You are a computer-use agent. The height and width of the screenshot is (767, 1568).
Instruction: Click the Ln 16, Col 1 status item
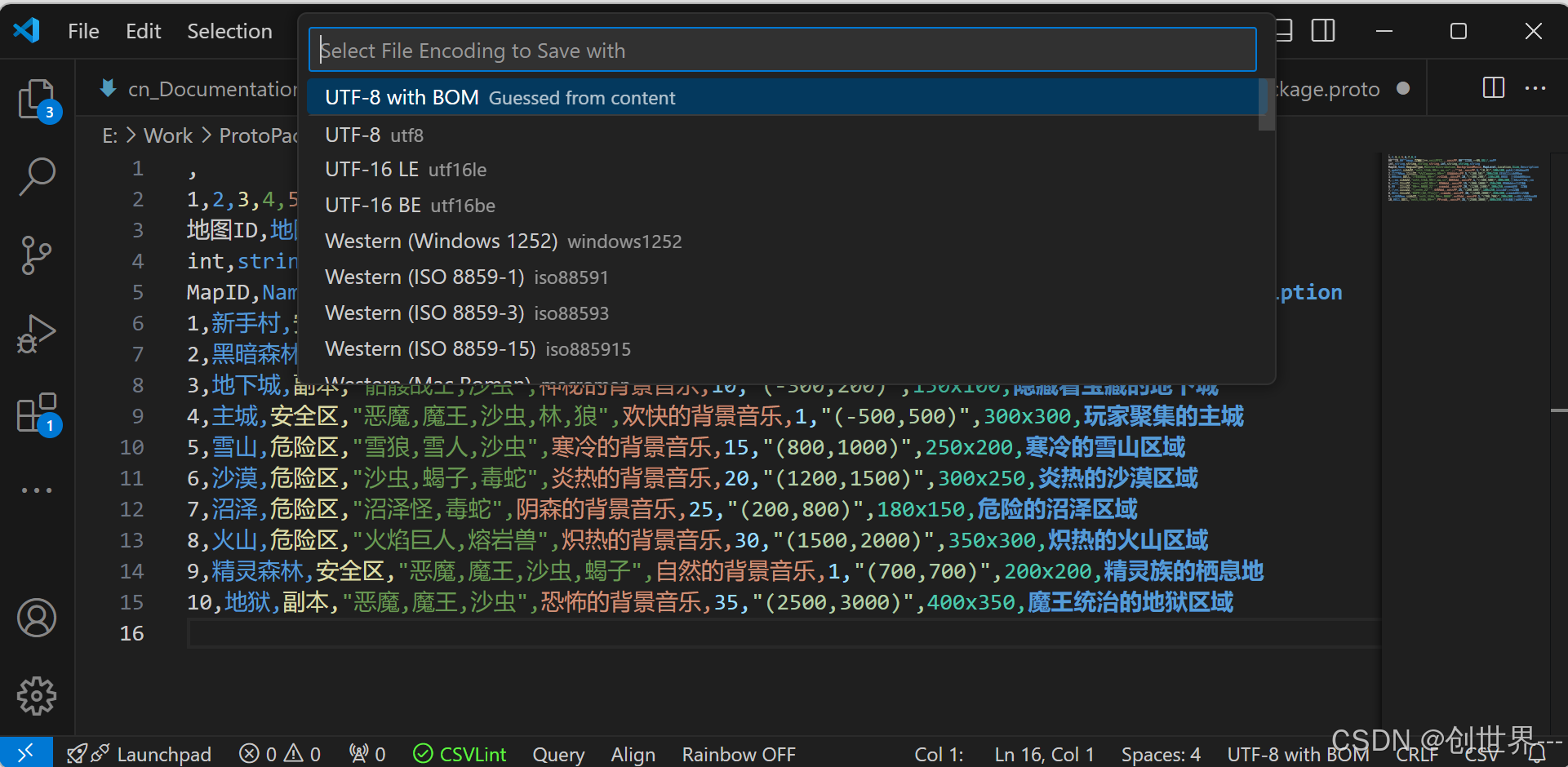click(x=1044, y=754)
